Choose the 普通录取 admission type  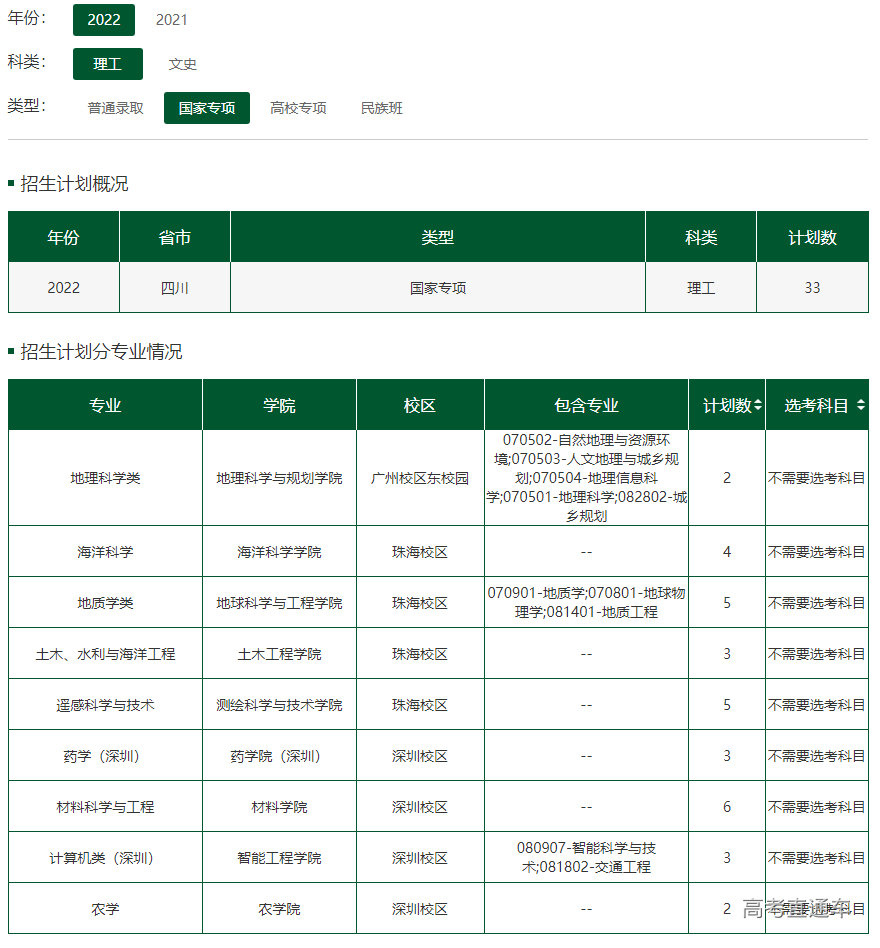(x=113, y=107)
